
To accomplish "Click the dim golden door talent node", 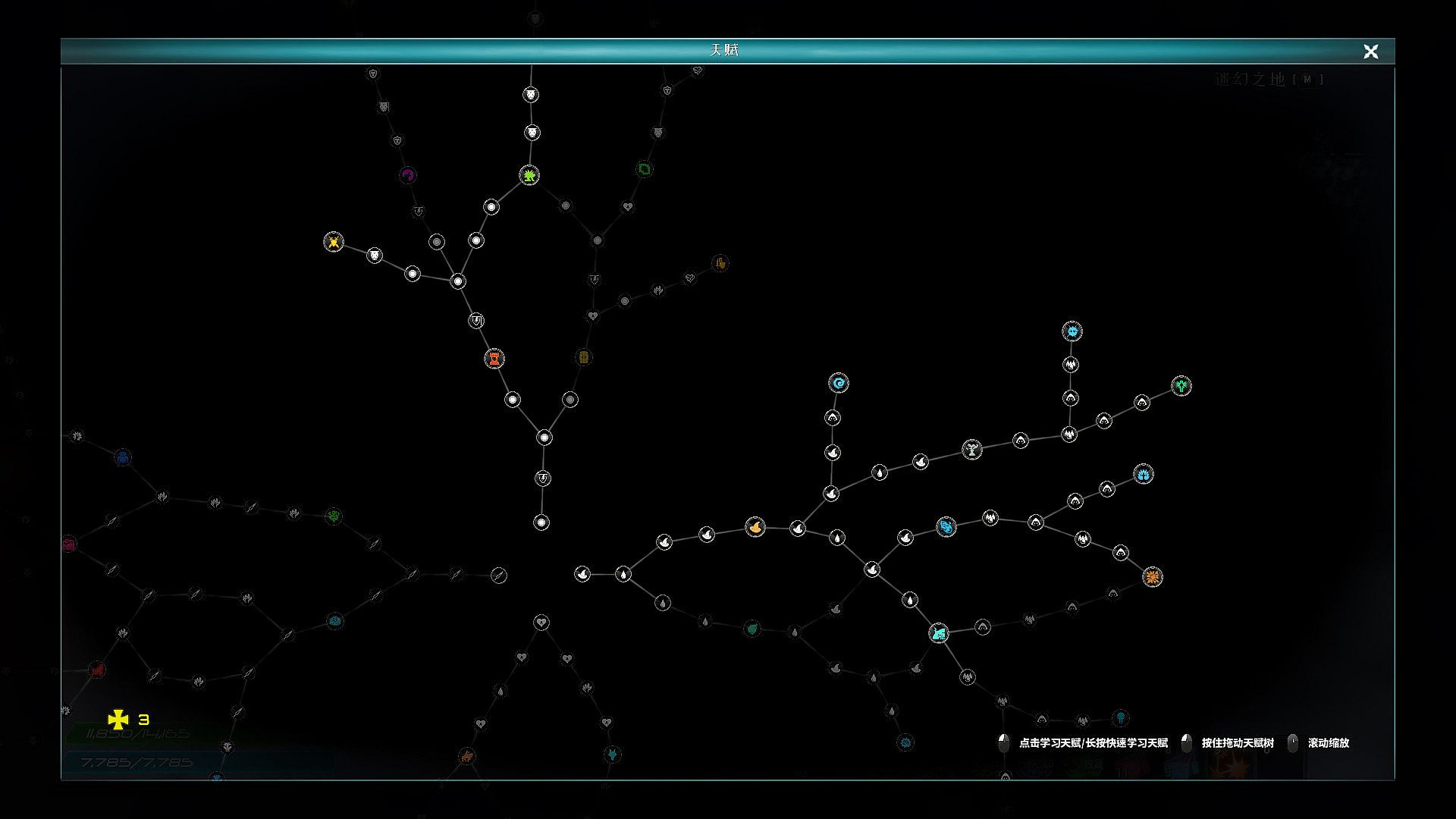I will [583, 357].
